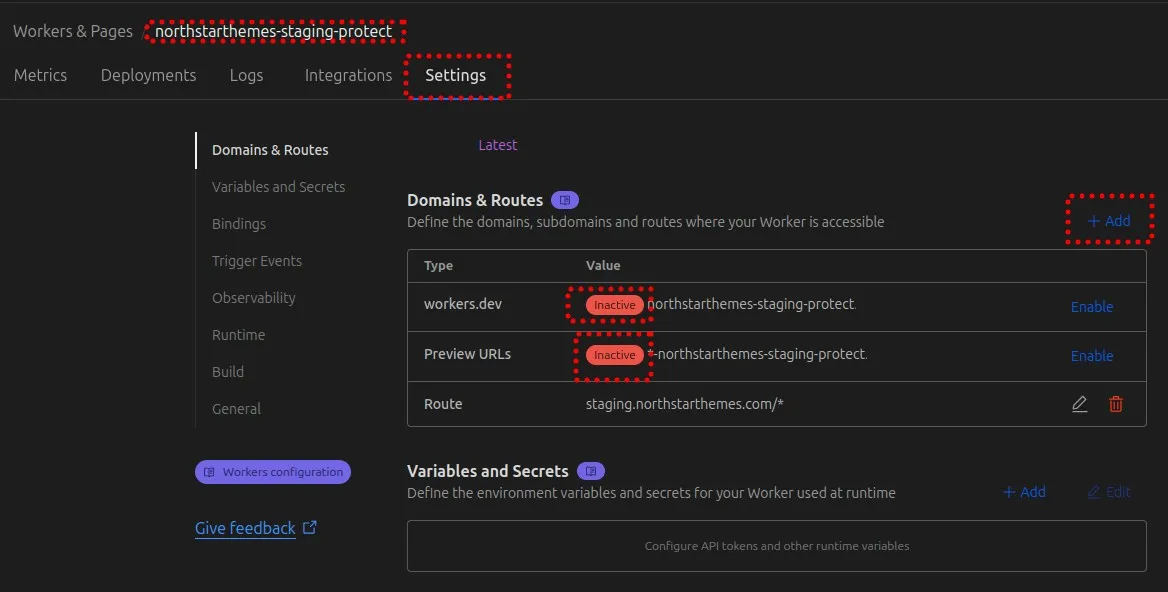Click the Latest version label
The width and height of the screenshot is (1168, 592).
tap(498, 145)
